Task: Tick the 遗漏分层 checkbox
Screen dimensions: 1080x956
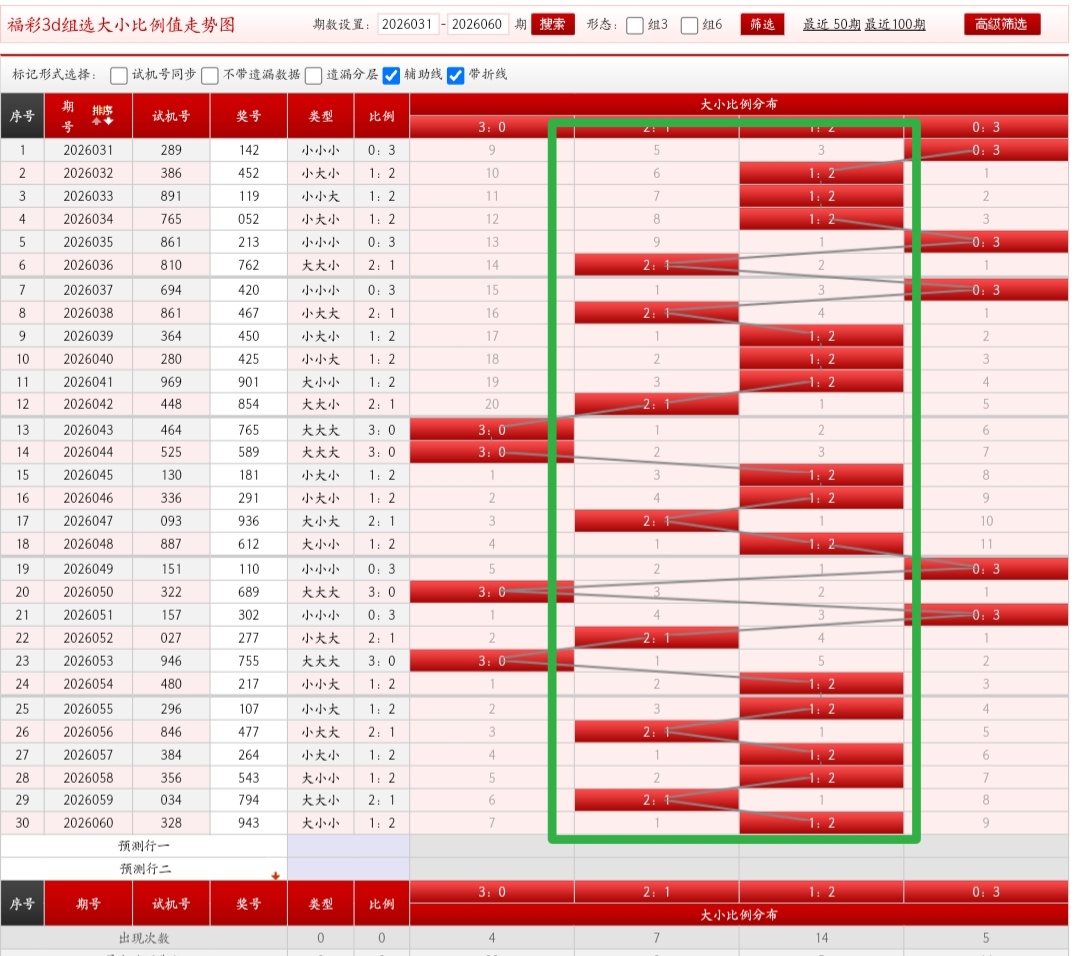Action: click(313, 75)
